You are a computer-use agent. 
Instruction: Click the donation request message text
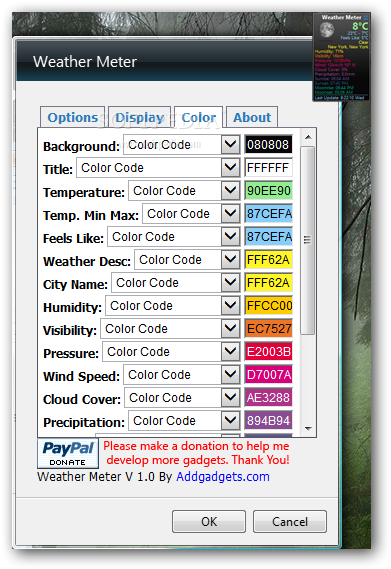tap(197, 453)
